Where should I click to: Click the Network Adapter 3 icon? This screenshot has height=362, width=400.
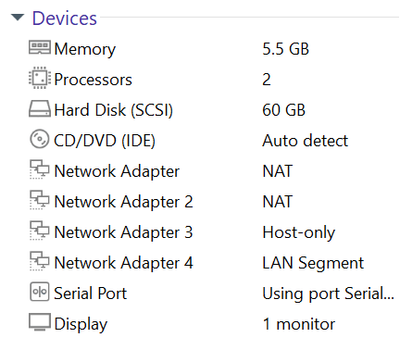(x=40, y=230)
